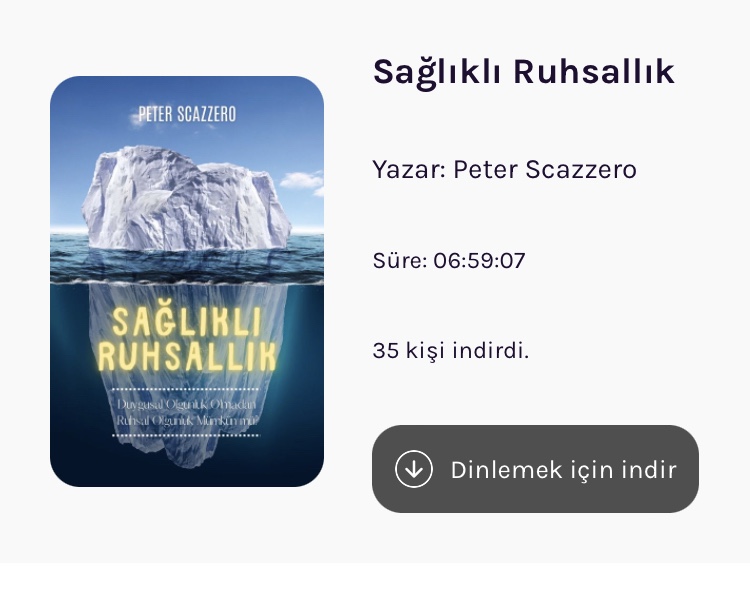This screenshot has height=591, width=750.
Task: Click the upper dotted line on the cover
Action: 186,389
